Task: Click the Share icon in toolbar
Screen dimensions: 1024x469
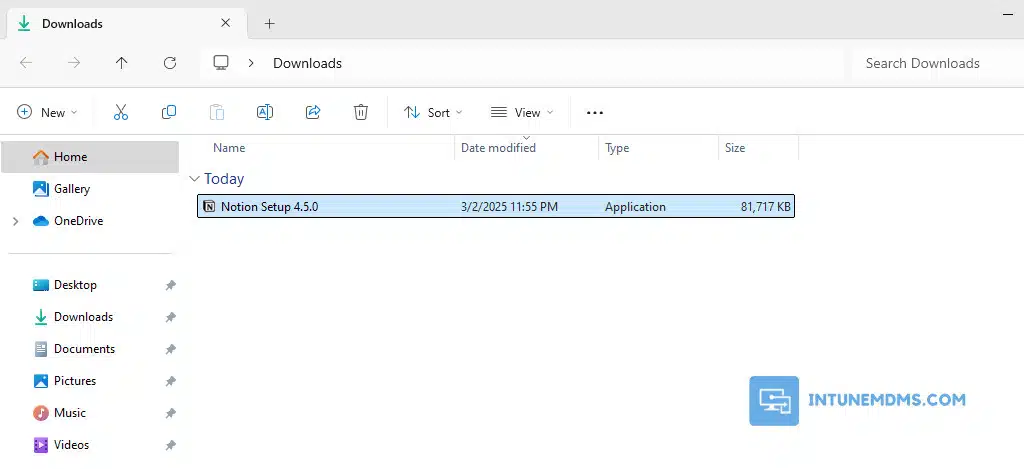Action: point(313,113)
